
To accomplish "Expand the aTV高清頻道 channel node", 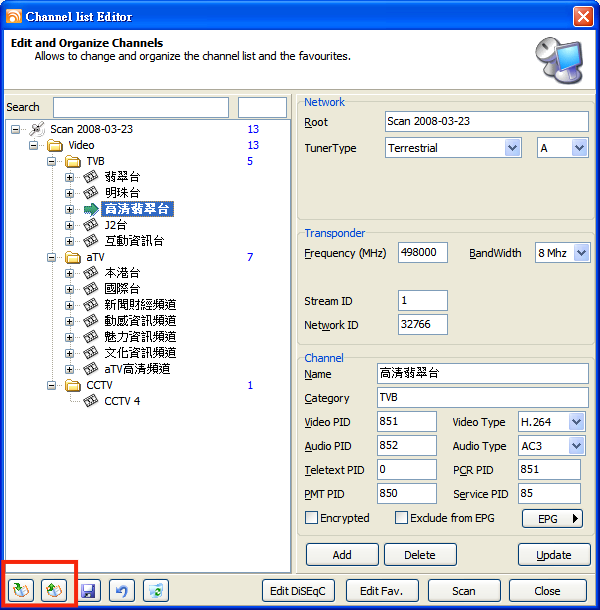I will point(69,369).
